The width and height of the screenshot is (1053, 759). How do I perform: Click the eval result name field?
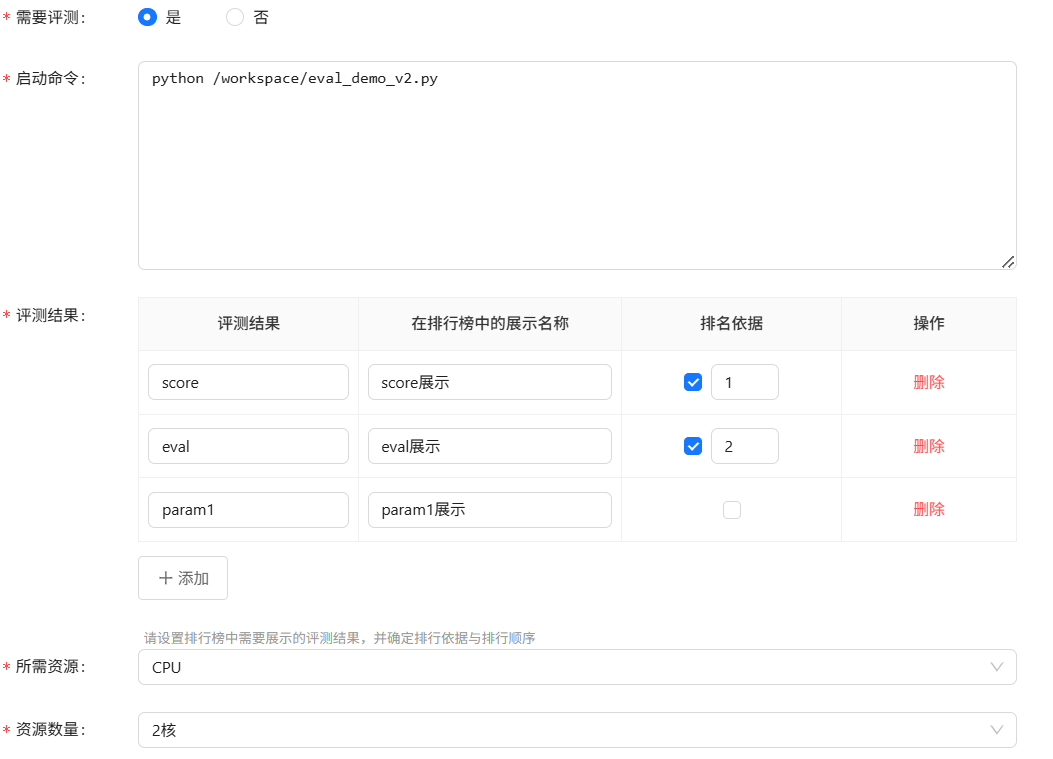coord(248,446)
